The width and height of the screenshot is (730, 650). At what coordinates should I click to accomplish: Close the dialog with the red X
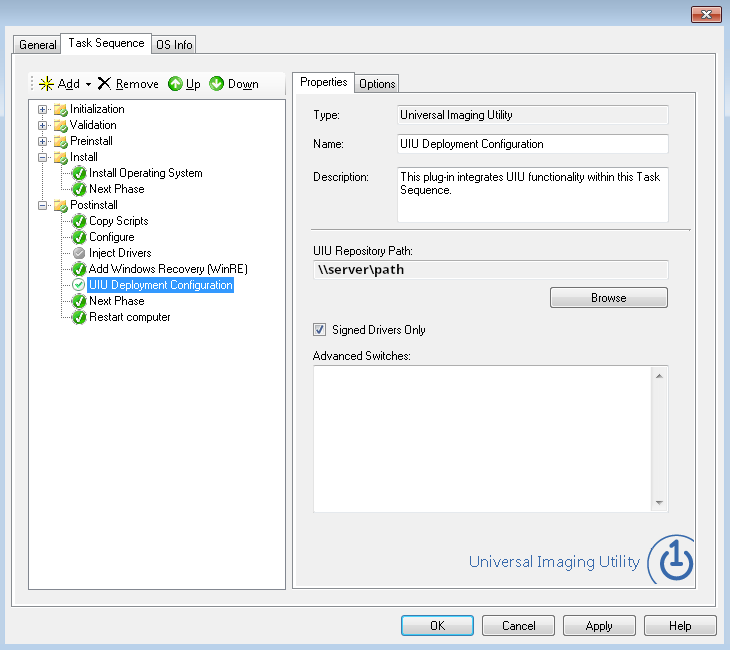pos(706,14)
